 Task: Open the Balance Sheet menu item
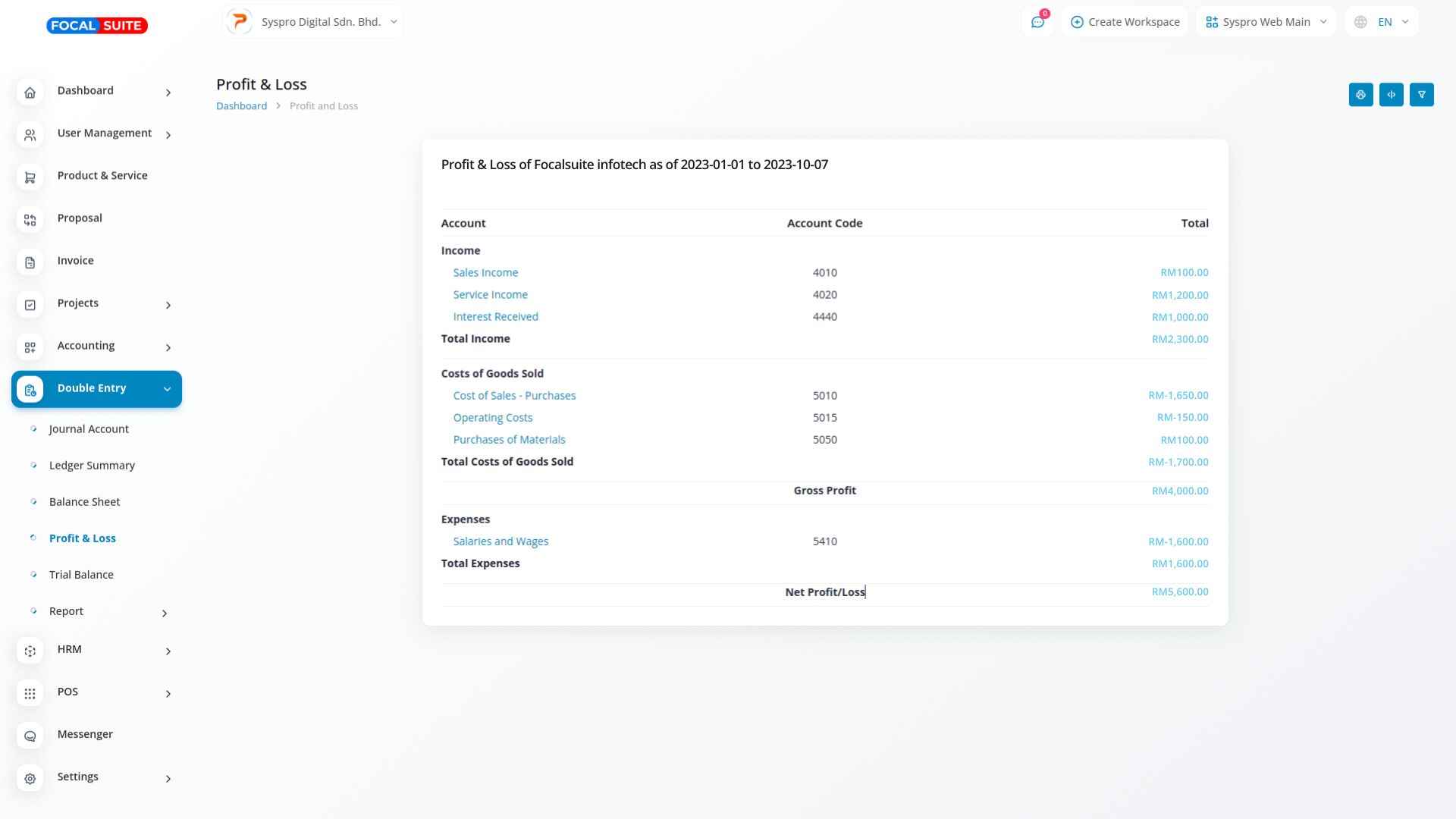click(x=84, y=502)
